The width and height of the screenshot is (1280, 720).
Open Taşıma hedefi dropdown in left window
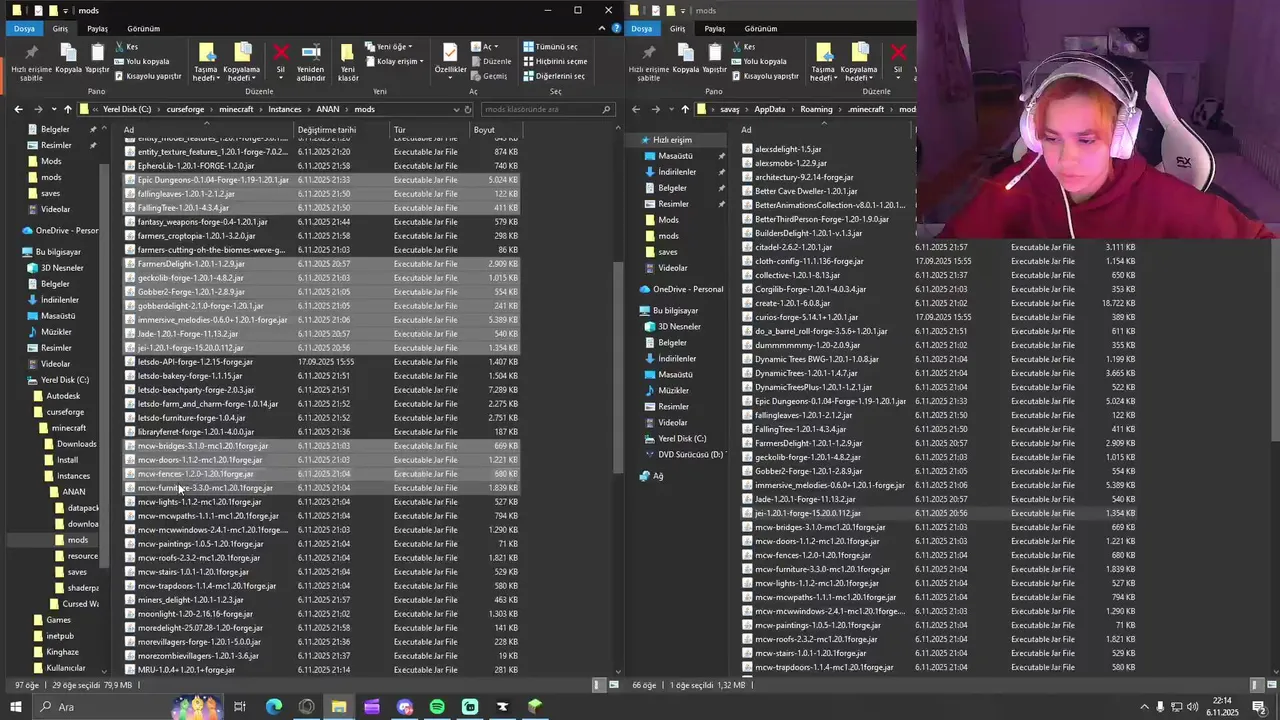pos(206,62)
